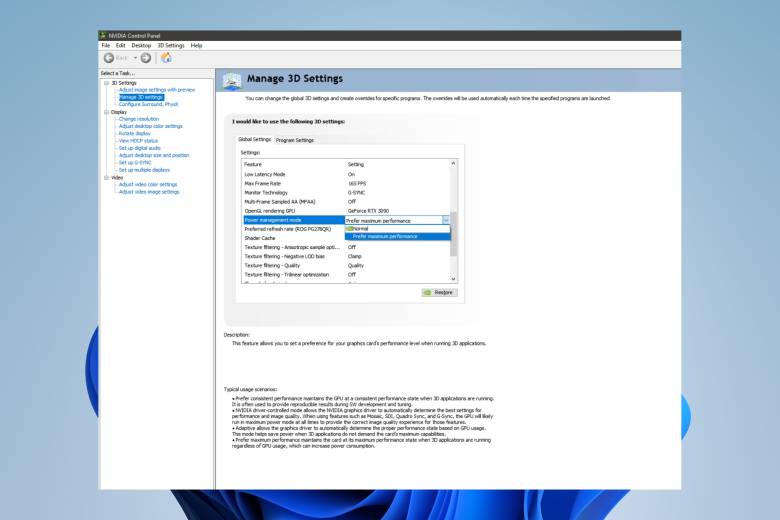Select the OpenGL rendering GPU row
Viewport: 780px width, 520px height.
tap(346, 211)
